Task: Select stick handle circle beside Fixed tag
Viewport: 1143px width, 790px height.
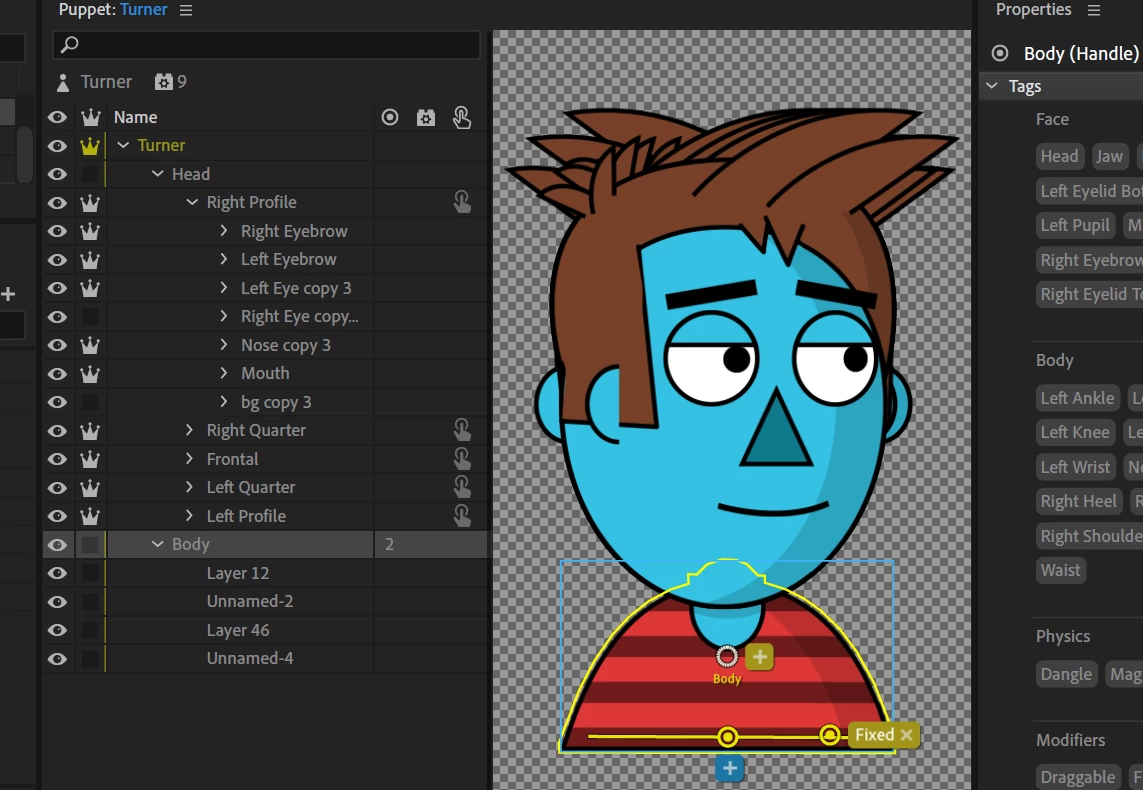Action: coord(830,735)
